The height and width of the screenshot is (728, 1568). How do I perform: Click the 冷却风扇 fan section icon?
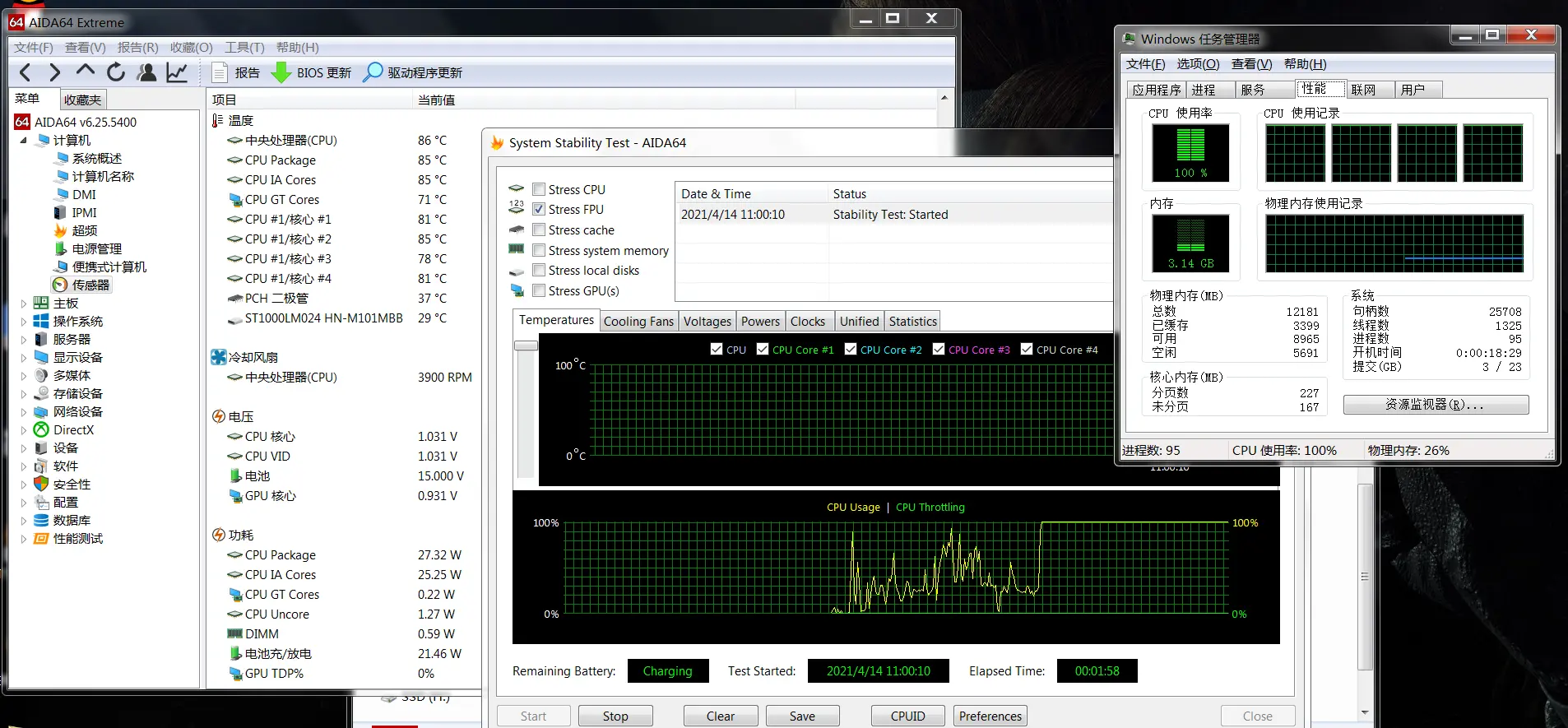(x=218, y=357)
